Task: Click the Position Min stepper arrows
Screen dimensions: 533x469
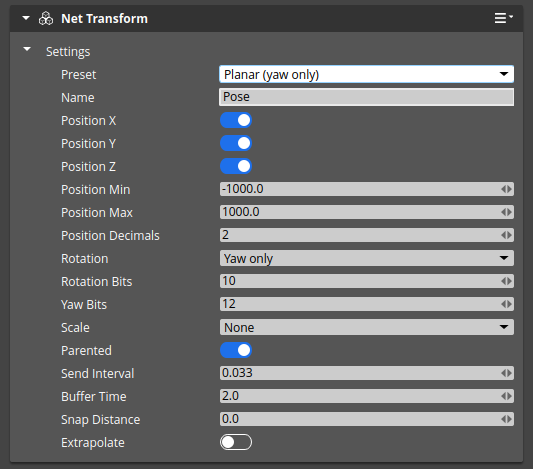Action: [x=506, y=189]
